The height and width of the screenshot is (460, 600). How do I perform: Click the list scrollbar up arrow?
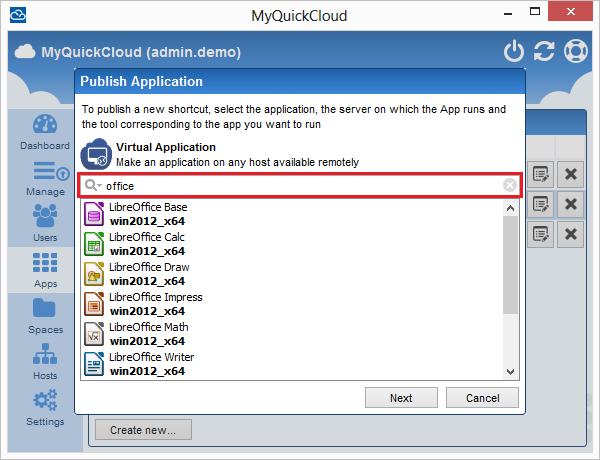point(510,209)
